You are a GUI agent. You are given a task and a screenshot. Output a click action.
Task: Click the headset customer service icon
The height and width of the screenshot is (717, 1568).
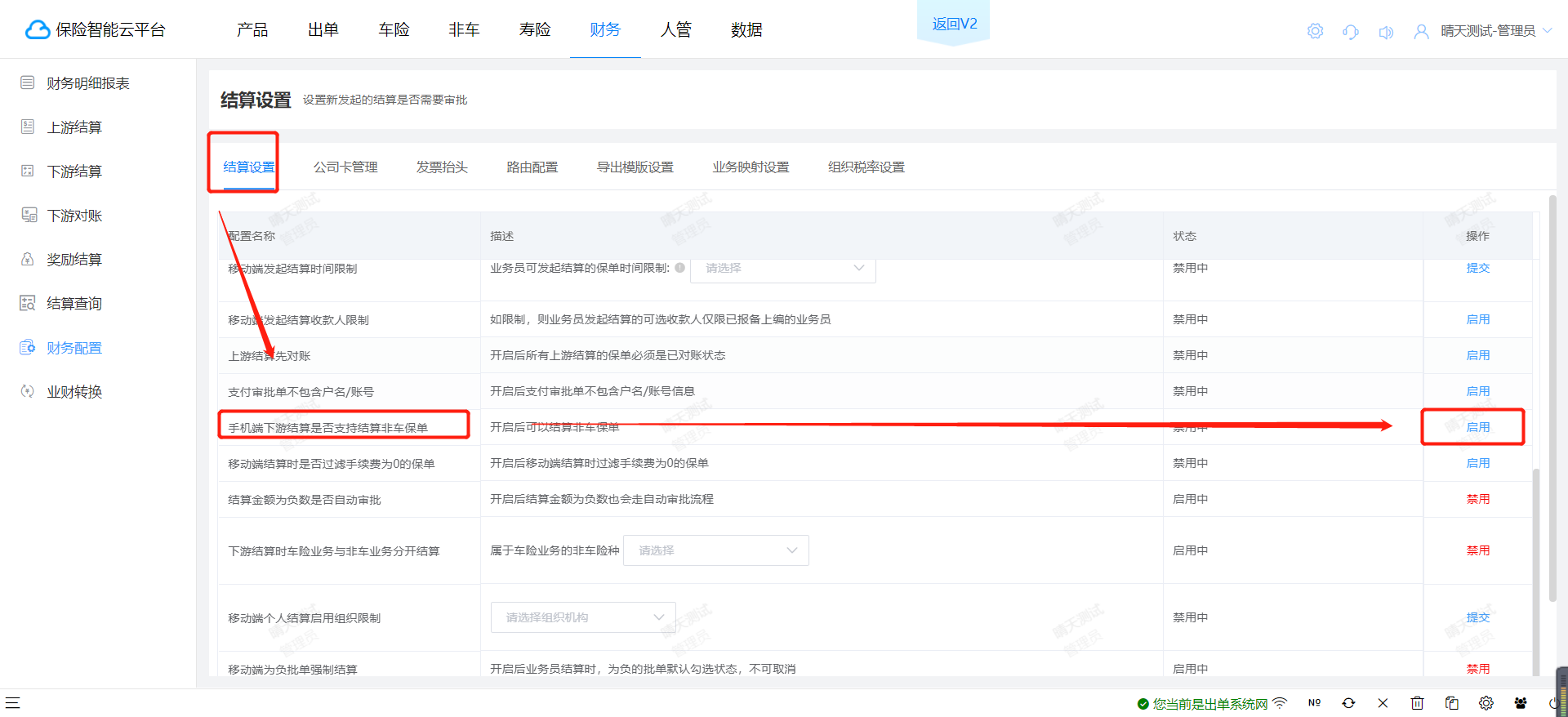pyautogui.click(x=1351, y=32)
